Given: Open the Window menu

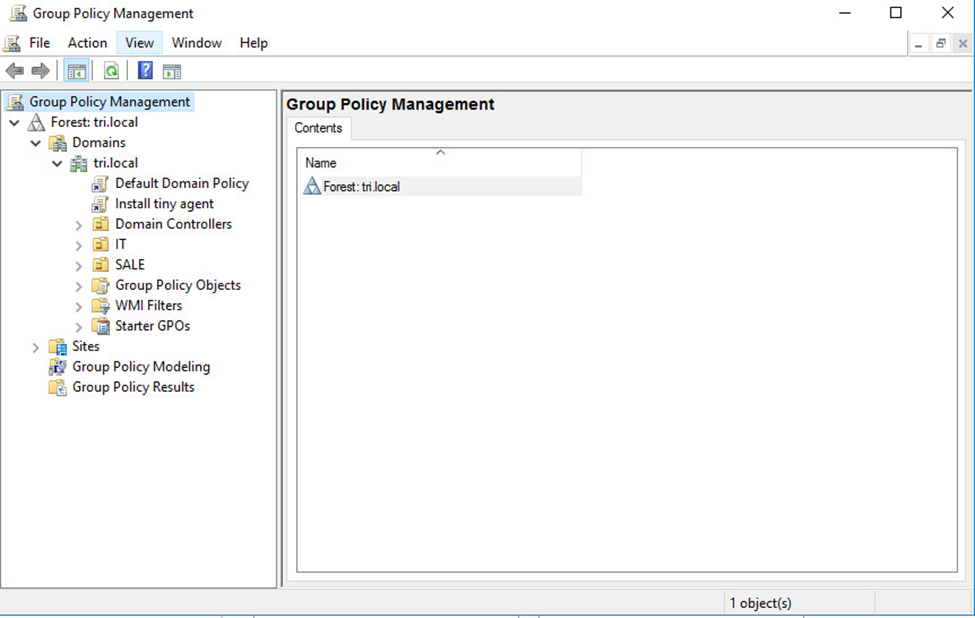Looking at the screenshot, I should tap(197, 43).
